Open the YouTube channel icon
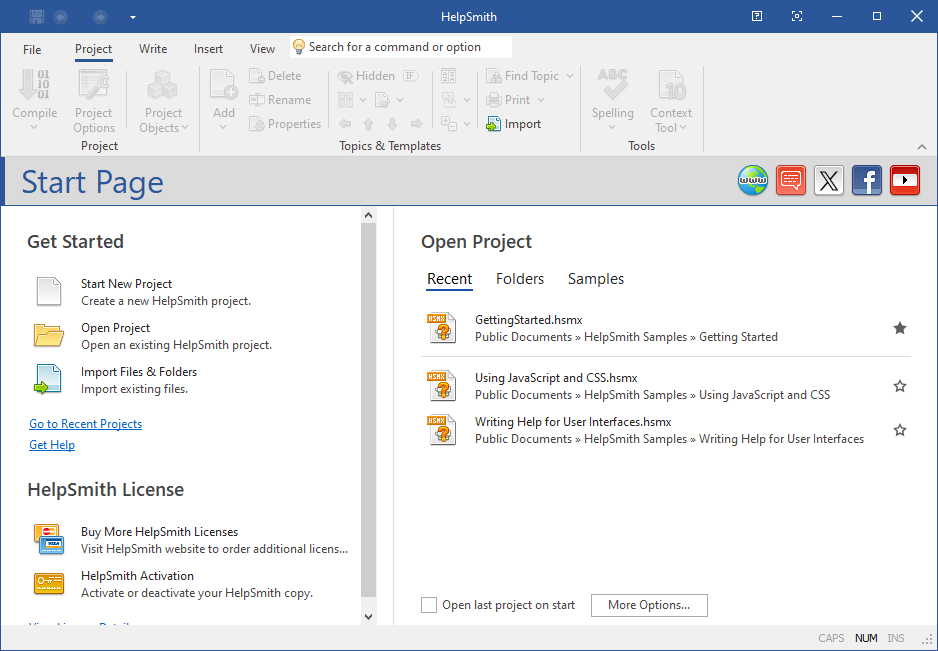 coord(904,180)
